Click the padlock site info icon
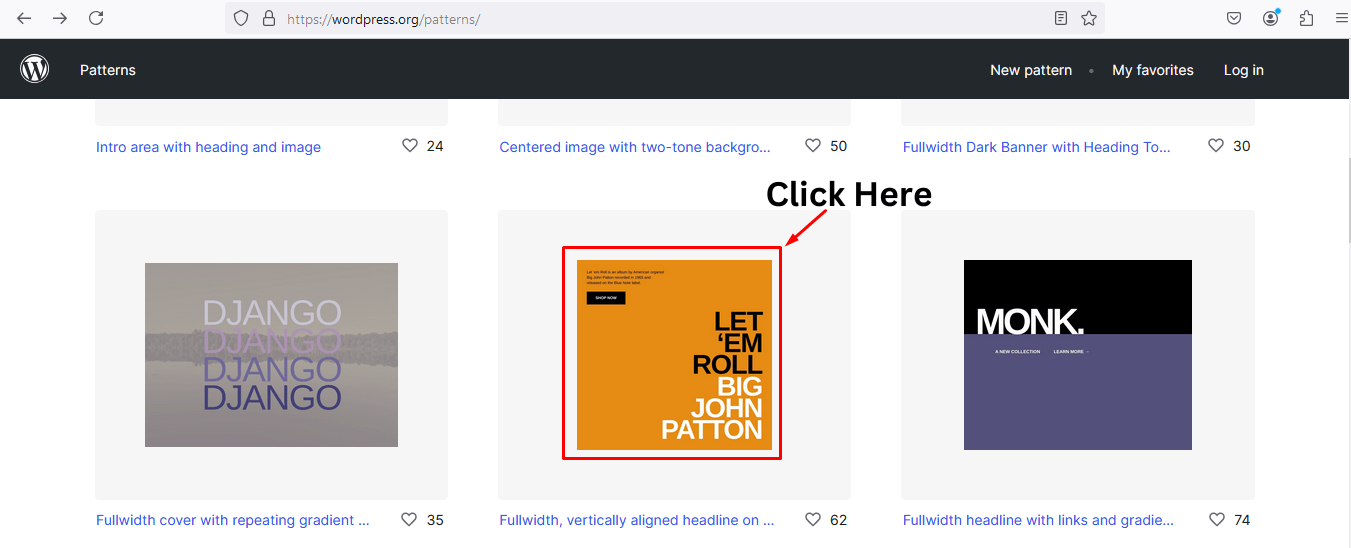 click(x=267, y=18)
